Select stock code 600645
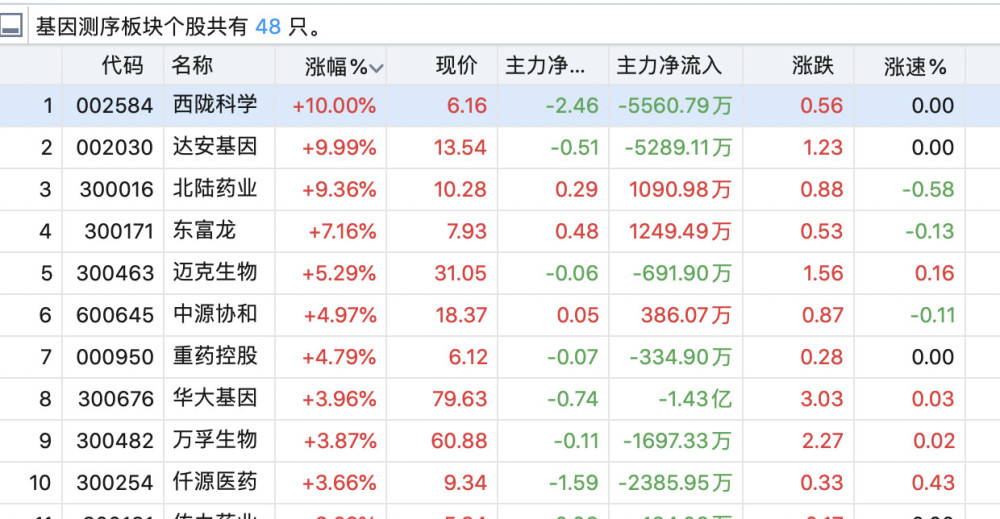This screenshot has width=1000, height=519. coord(115,315)
